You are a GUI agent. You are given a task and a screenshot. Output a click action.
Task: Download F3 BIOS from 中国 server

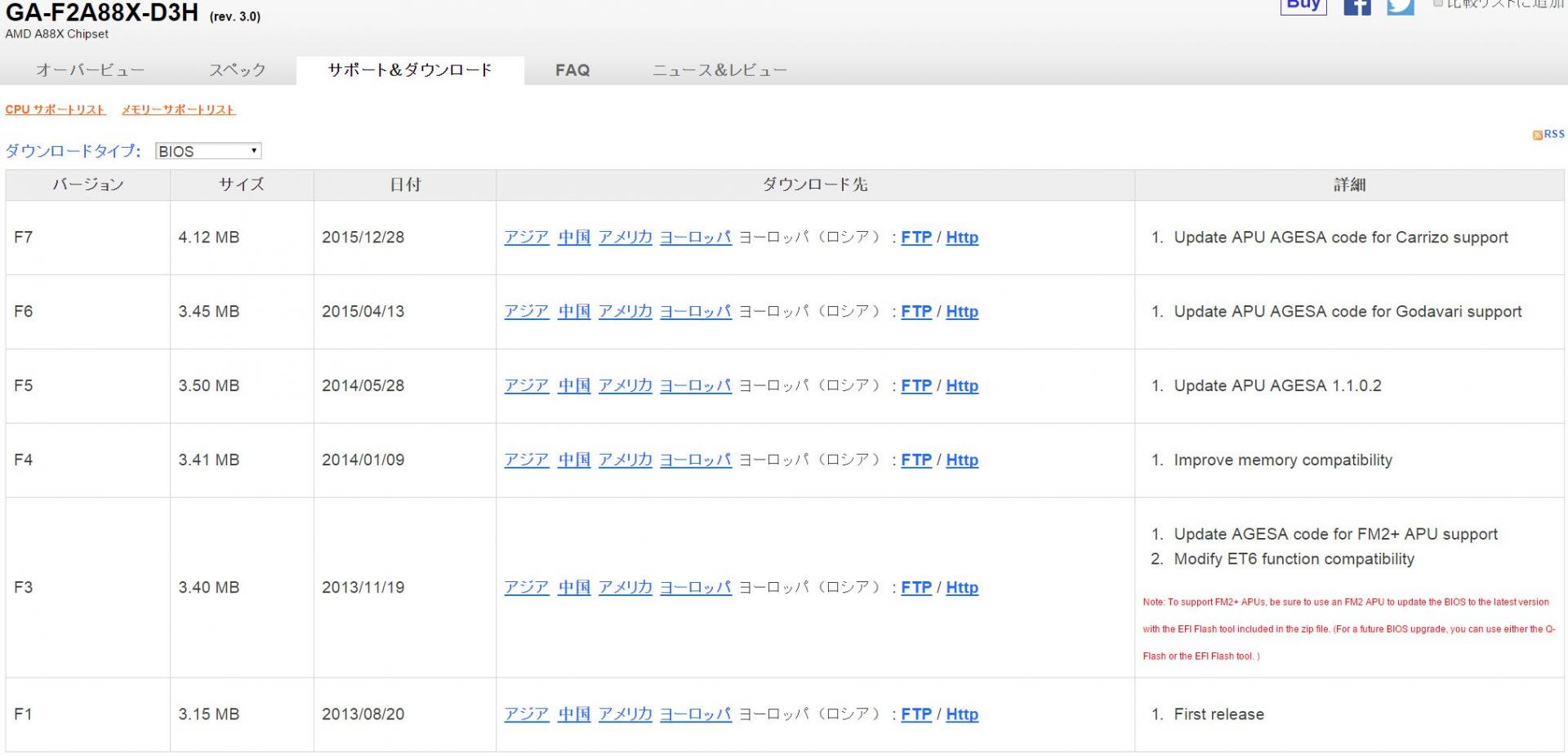coord(574,588)
